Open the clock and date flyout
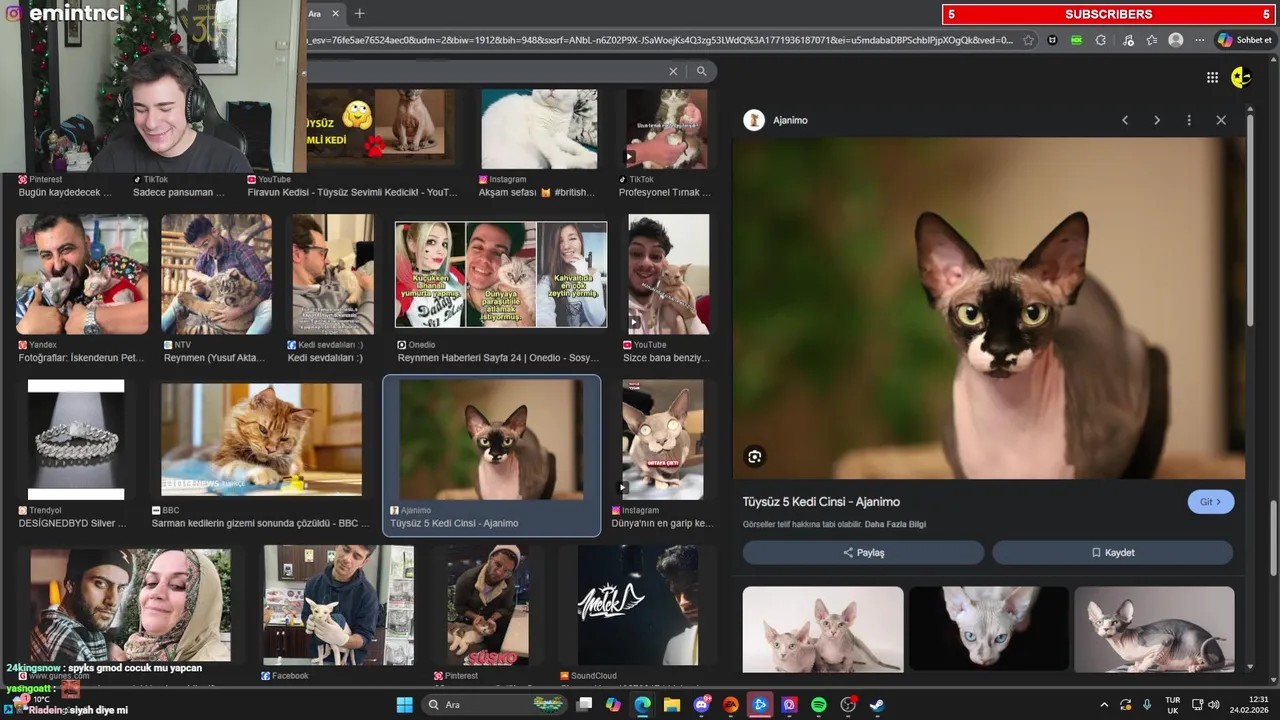Image resolution: width=1280 pixels, height=720 pixels. pos(1250,705)
